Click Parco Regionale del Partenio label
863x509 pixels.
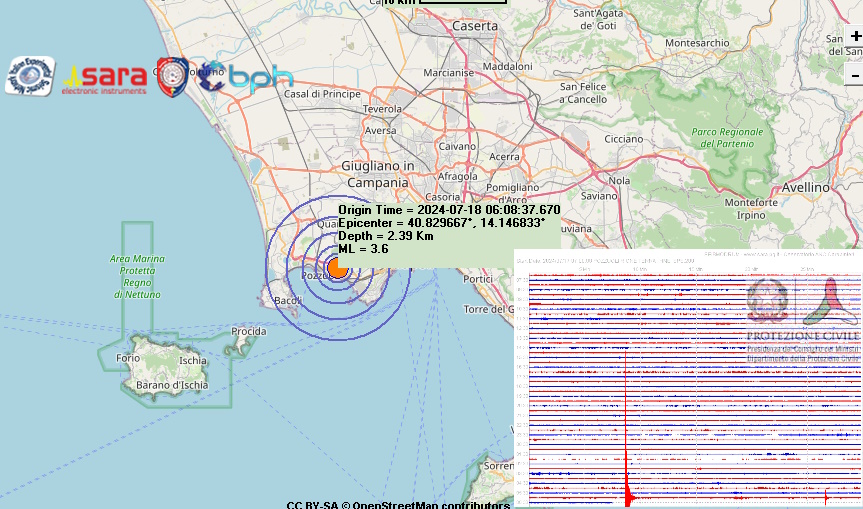pos(727,138)
